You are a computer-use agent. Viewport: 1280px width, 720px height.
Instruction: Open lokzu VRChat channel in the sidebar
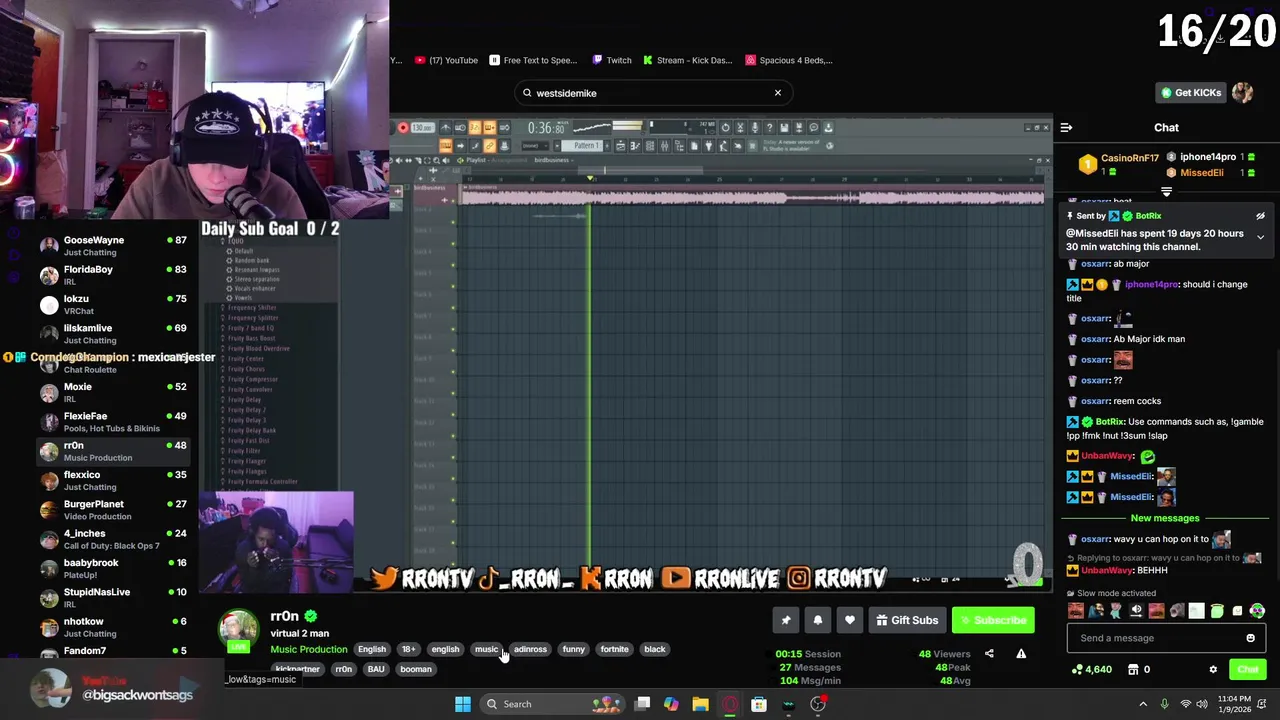113,304
